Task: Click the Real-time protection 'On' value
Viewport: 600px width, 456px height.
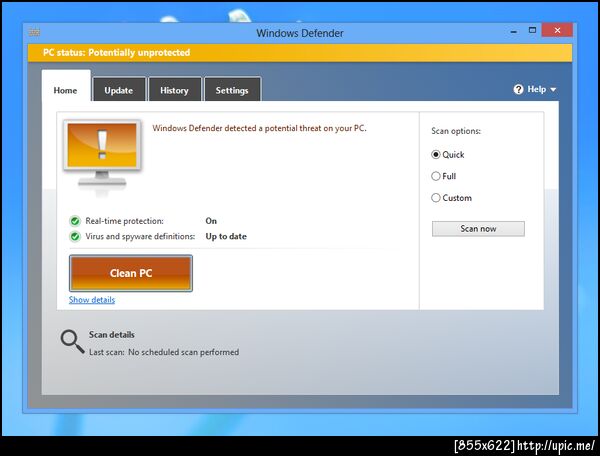Action: (211, 221)
